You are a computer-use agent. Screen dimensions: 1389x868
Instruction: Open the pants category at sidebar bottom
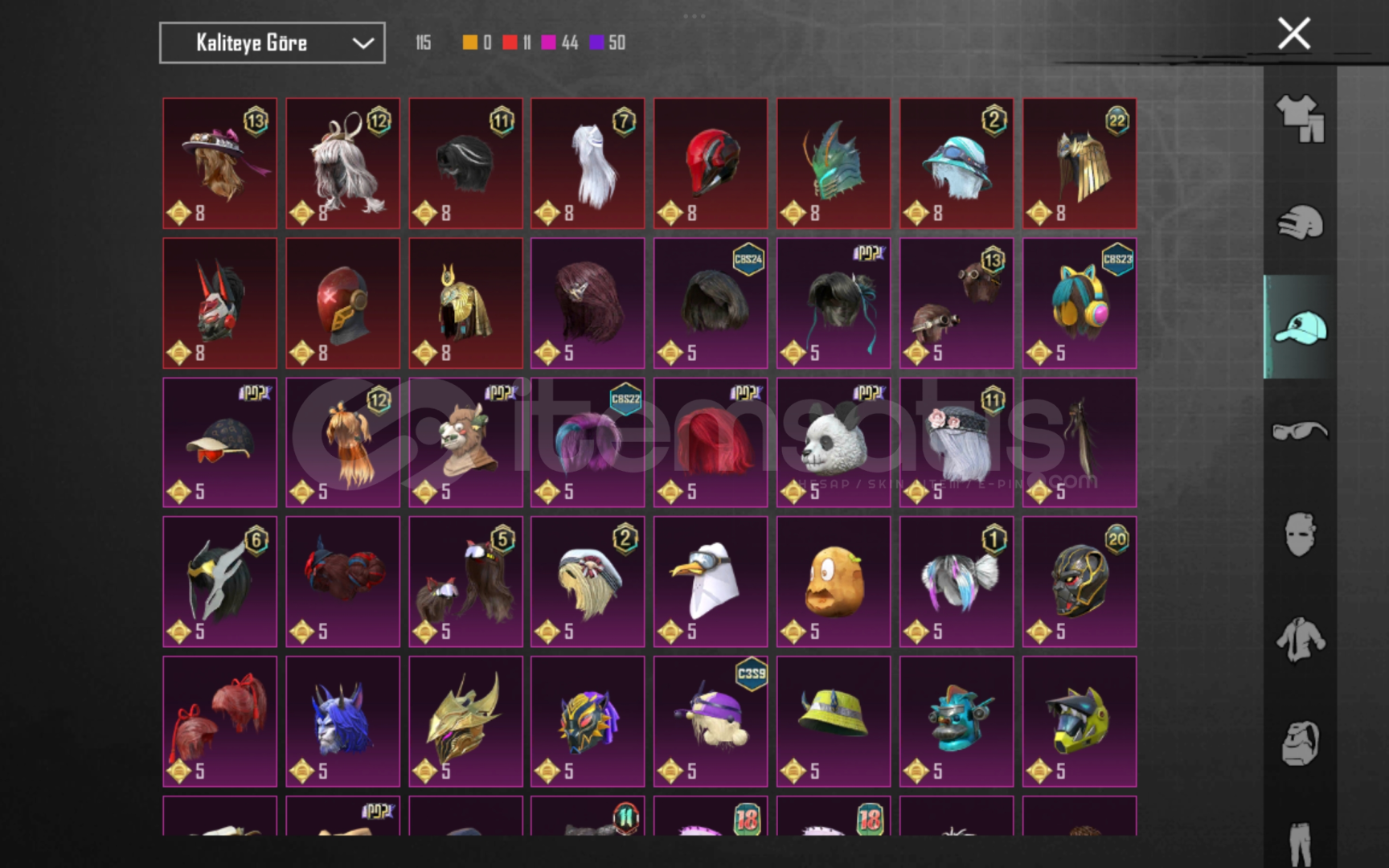coord(1300,844)
